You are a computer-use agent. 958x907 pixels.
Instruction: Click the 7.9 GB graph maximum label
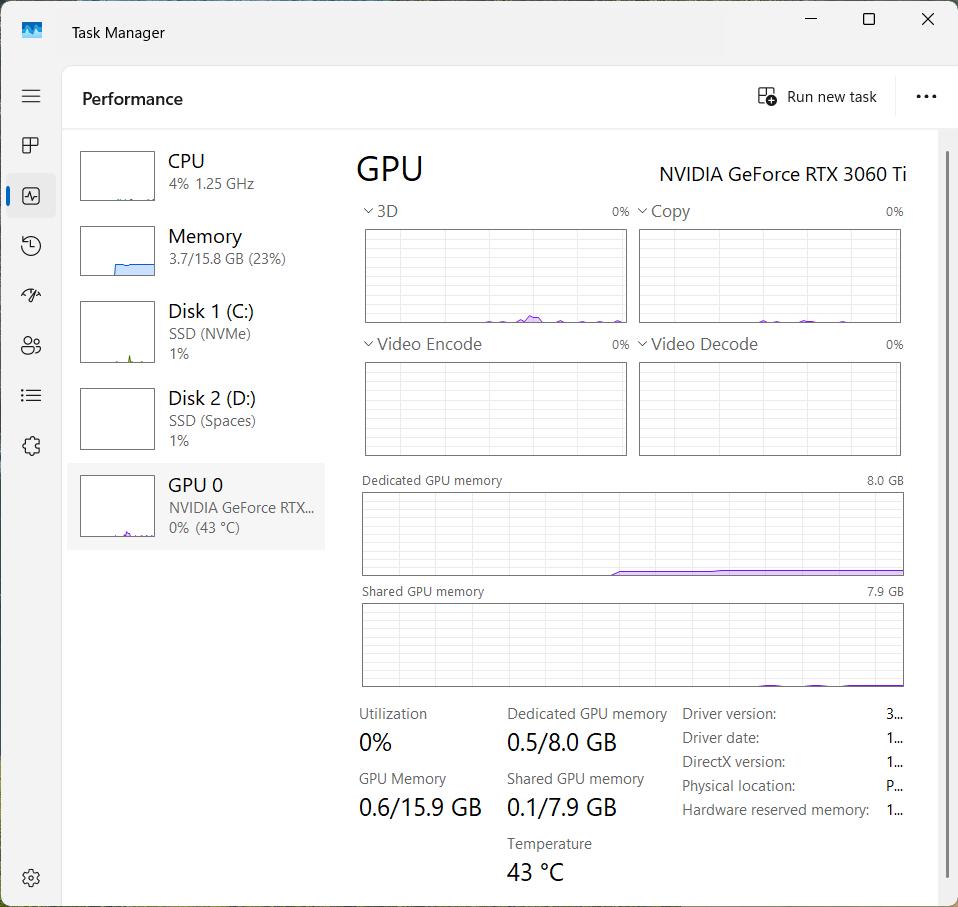click(x=885, y=592)
